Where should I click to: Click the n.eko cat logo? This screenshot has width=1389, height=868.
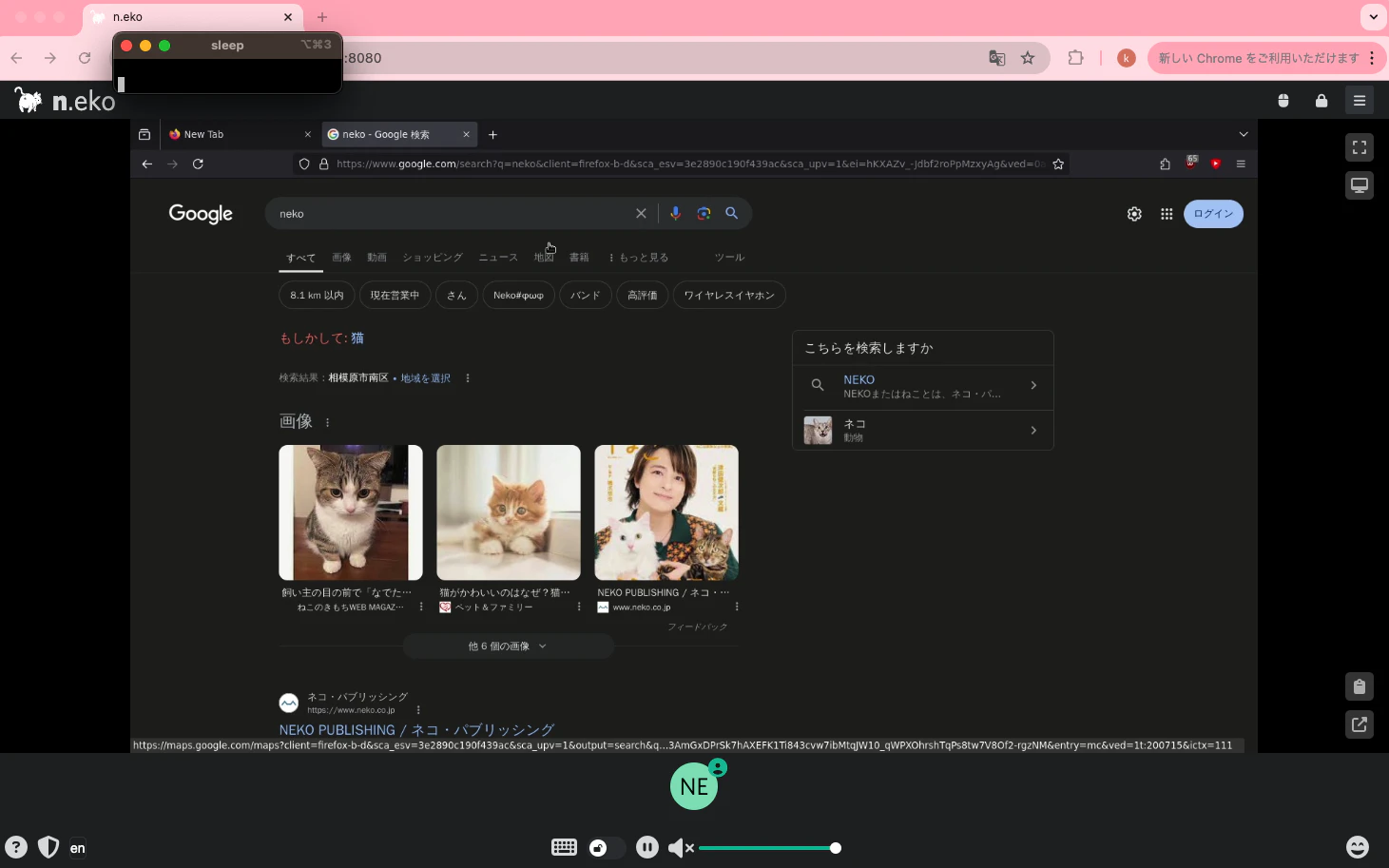[x=29, y=99]
